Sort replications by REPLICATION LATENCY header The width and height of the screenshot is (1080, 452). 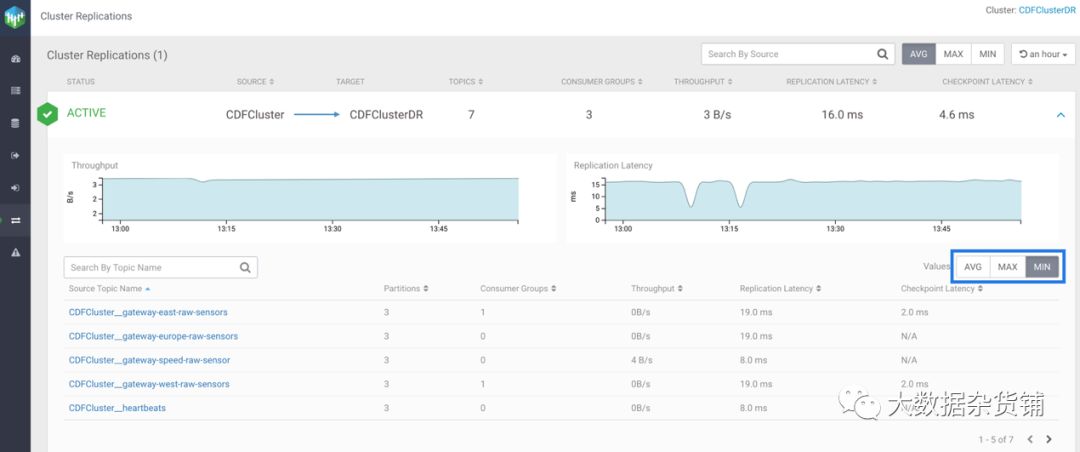point(832,81)
